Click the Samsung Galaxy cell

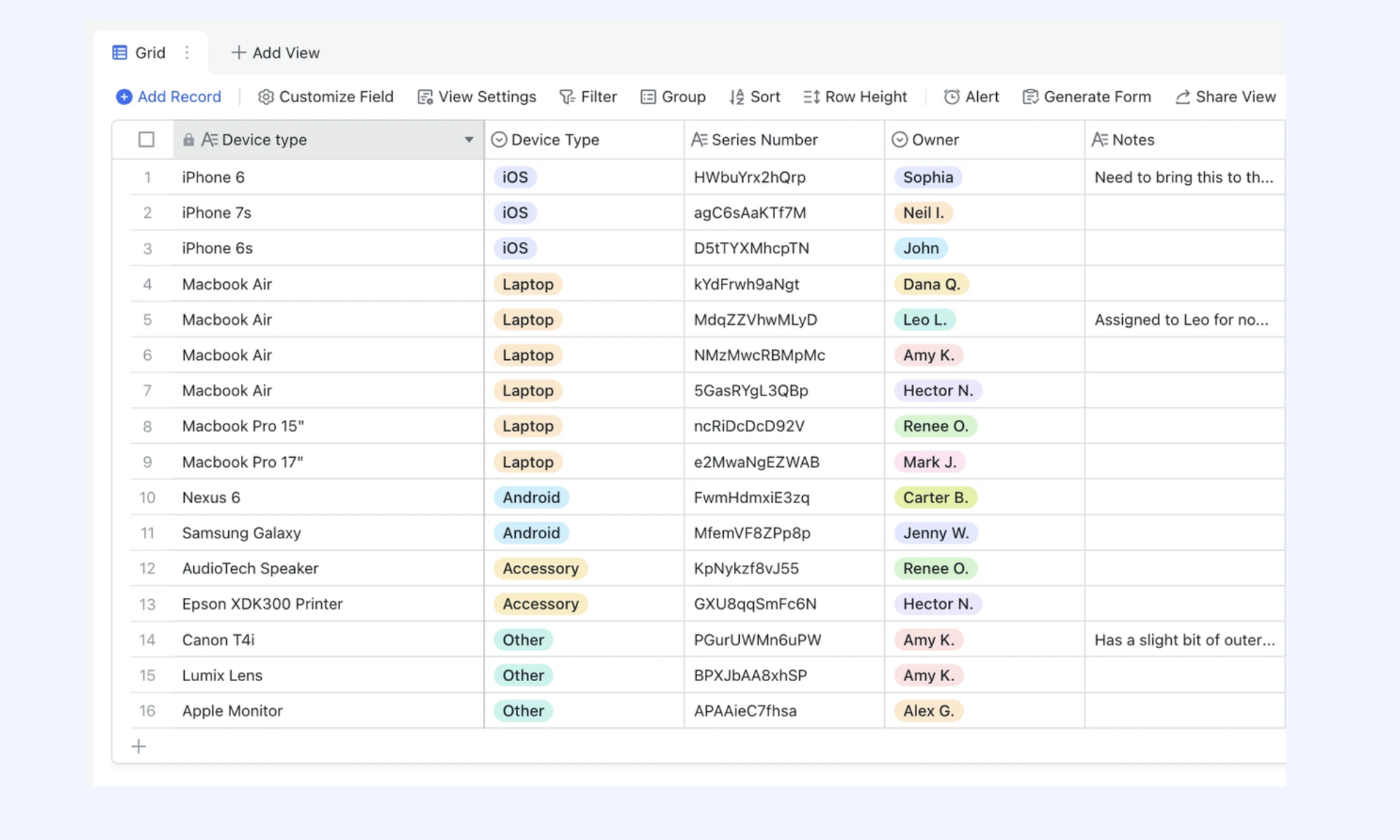click(329, 533)
